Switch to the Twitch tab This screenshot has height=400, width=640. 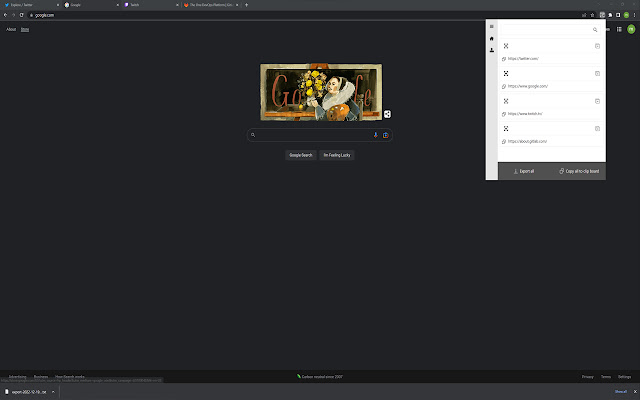pos(151,5)
